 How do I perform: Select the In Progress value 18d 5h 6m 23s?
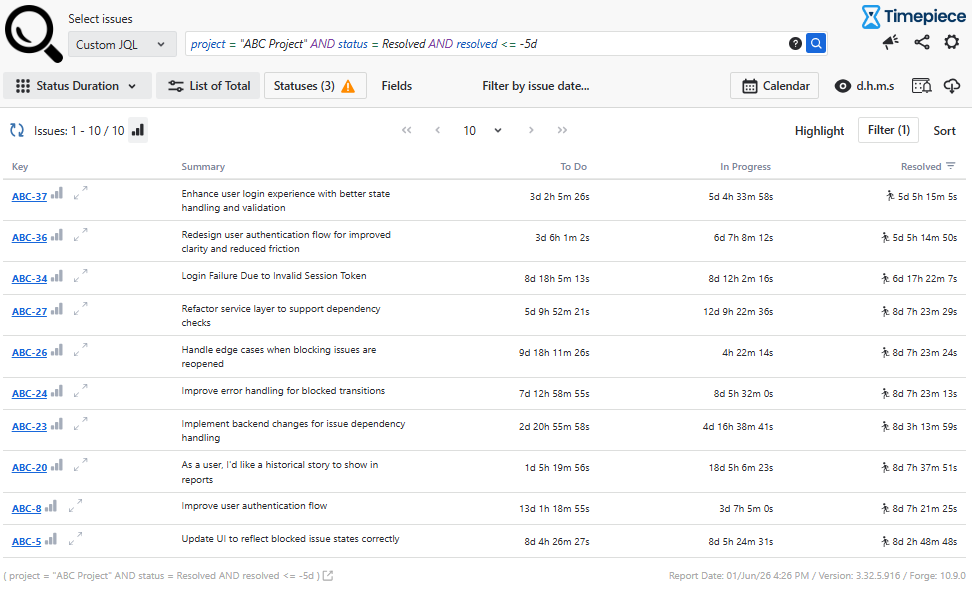click(x=741, y=468)
